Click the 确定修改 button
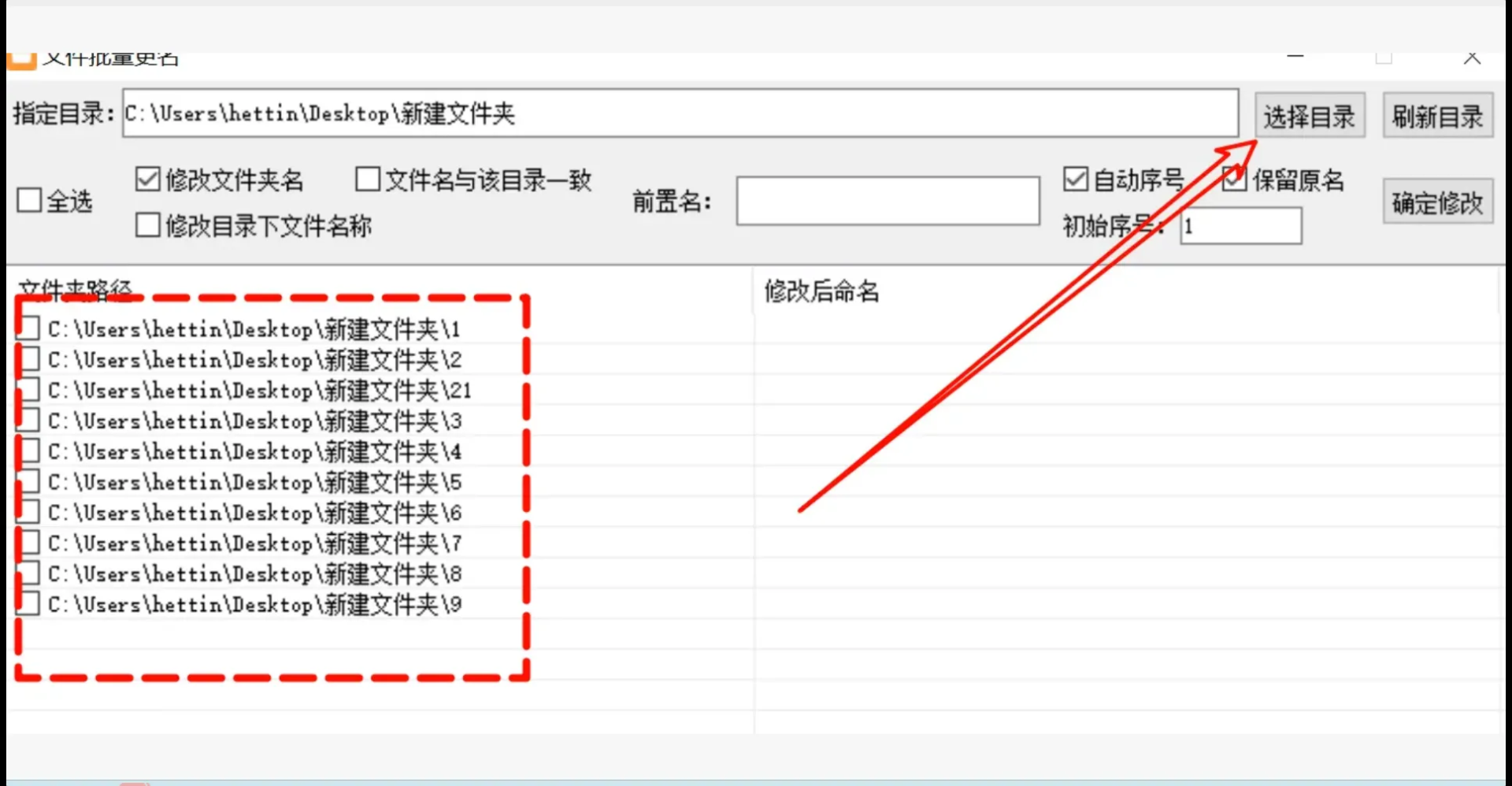Image resolution: width=1512 pixels, height=786 pixels. click(x=1436, y=201)
